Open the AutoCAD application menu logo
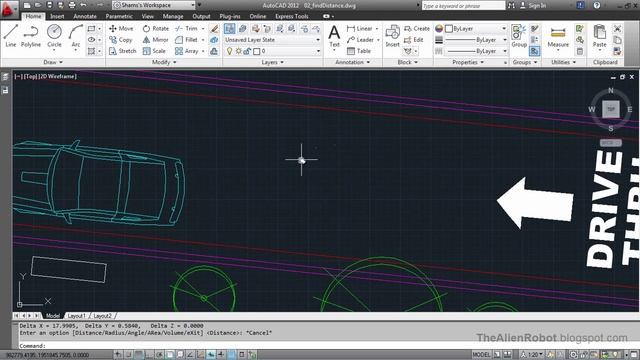 coord(9,8)
